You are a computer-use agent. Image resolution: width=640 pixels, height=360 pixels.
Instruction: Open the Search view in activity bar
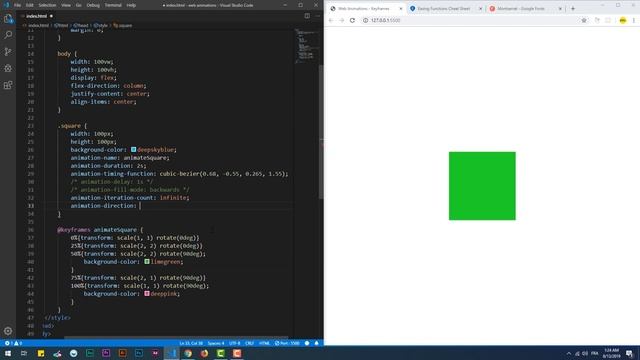coord(8,35)
